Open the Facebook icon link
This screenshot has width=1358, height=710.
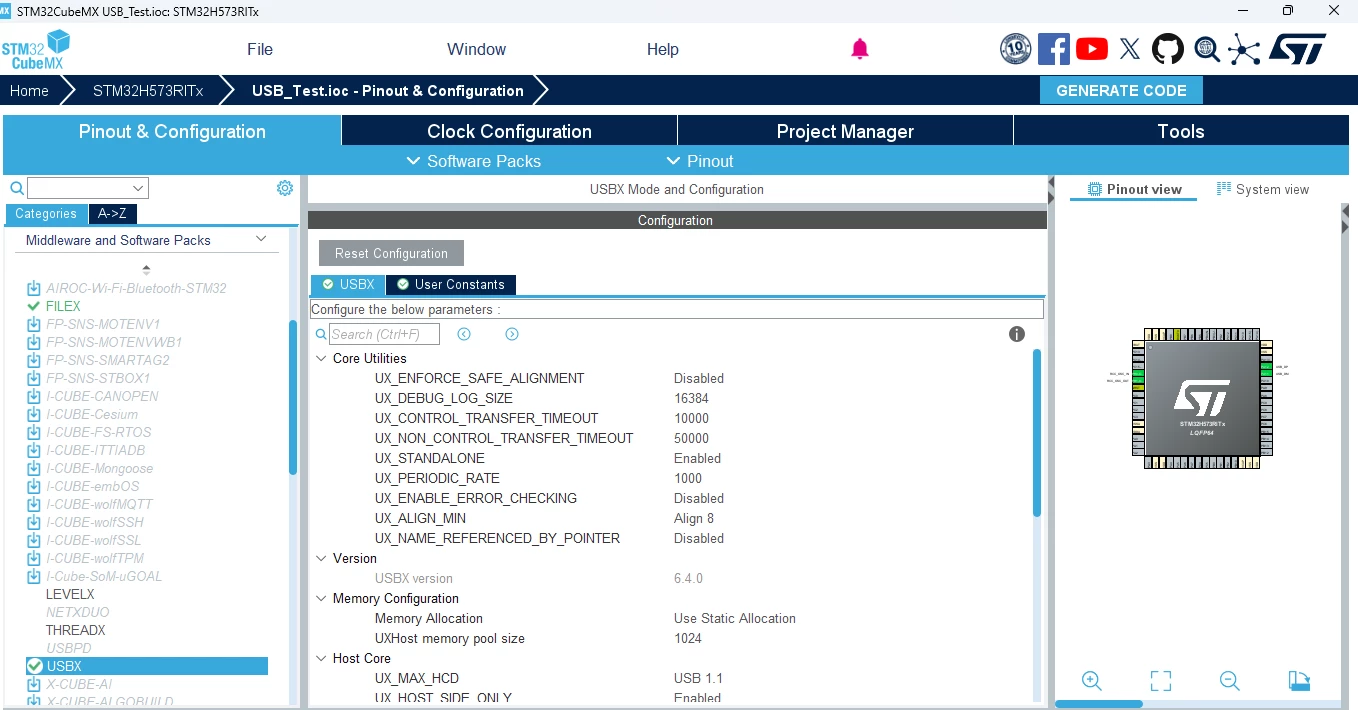pyautogui.click(x=1054, y=49)
